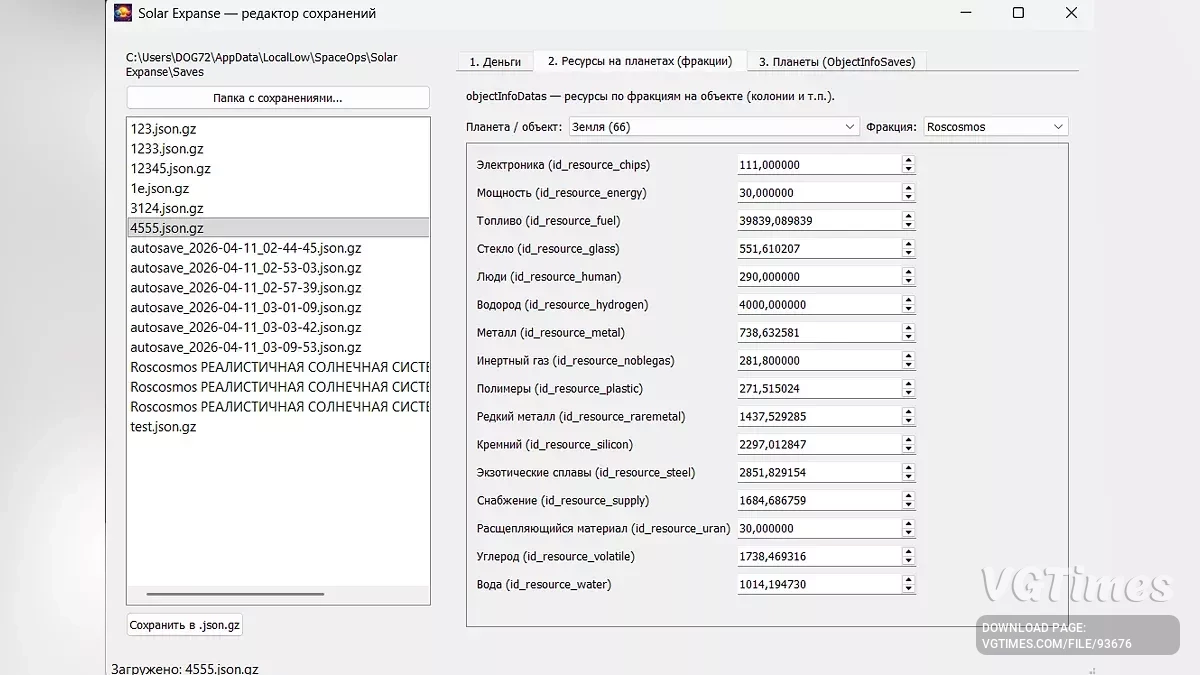This screenshot has height=675, width=1200.
Task: Expand the Фракция dropdown set to Roscosmos
Action: click(x=995, y=127)
